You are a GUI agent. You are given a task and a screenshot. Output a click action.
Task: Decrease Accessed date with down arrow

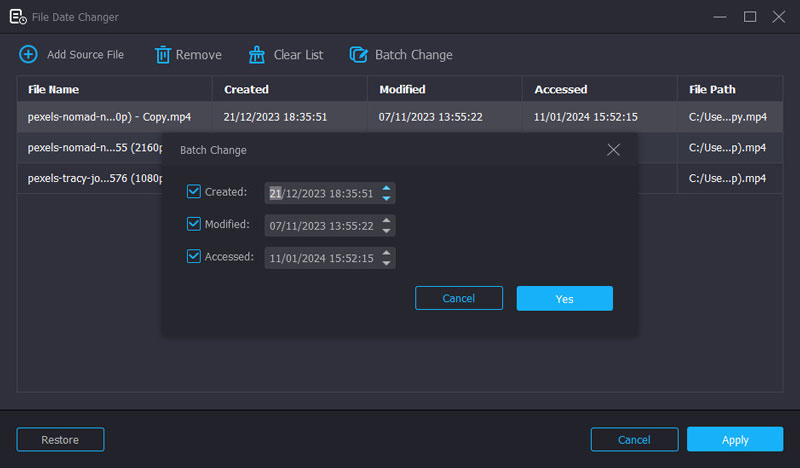387,263
